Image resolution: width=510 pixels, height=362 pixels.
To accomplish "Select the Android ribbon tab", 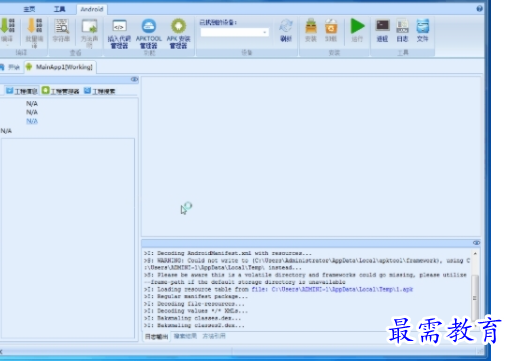I will click(x=92, y=9).
